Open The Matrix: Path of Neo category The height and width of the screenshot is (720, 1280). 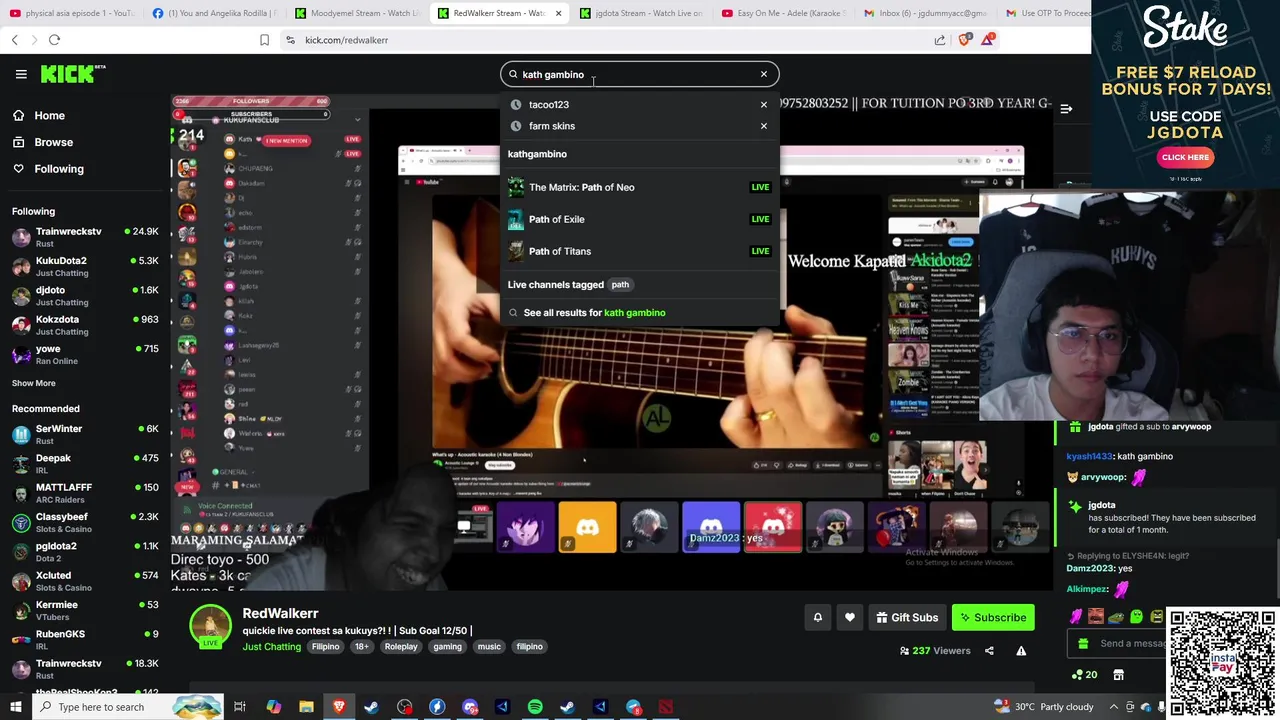coord(639,187)
